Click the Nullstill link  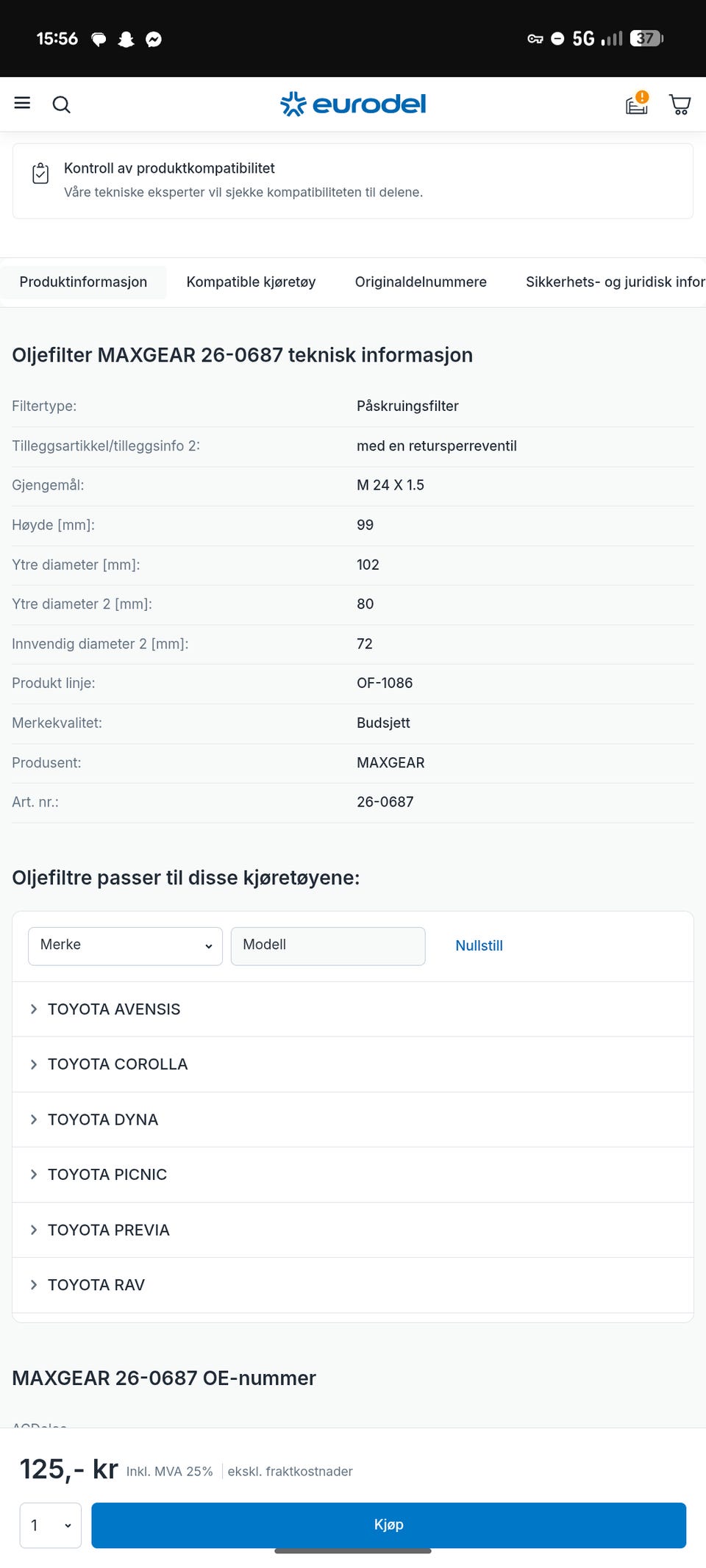(479, 946)
